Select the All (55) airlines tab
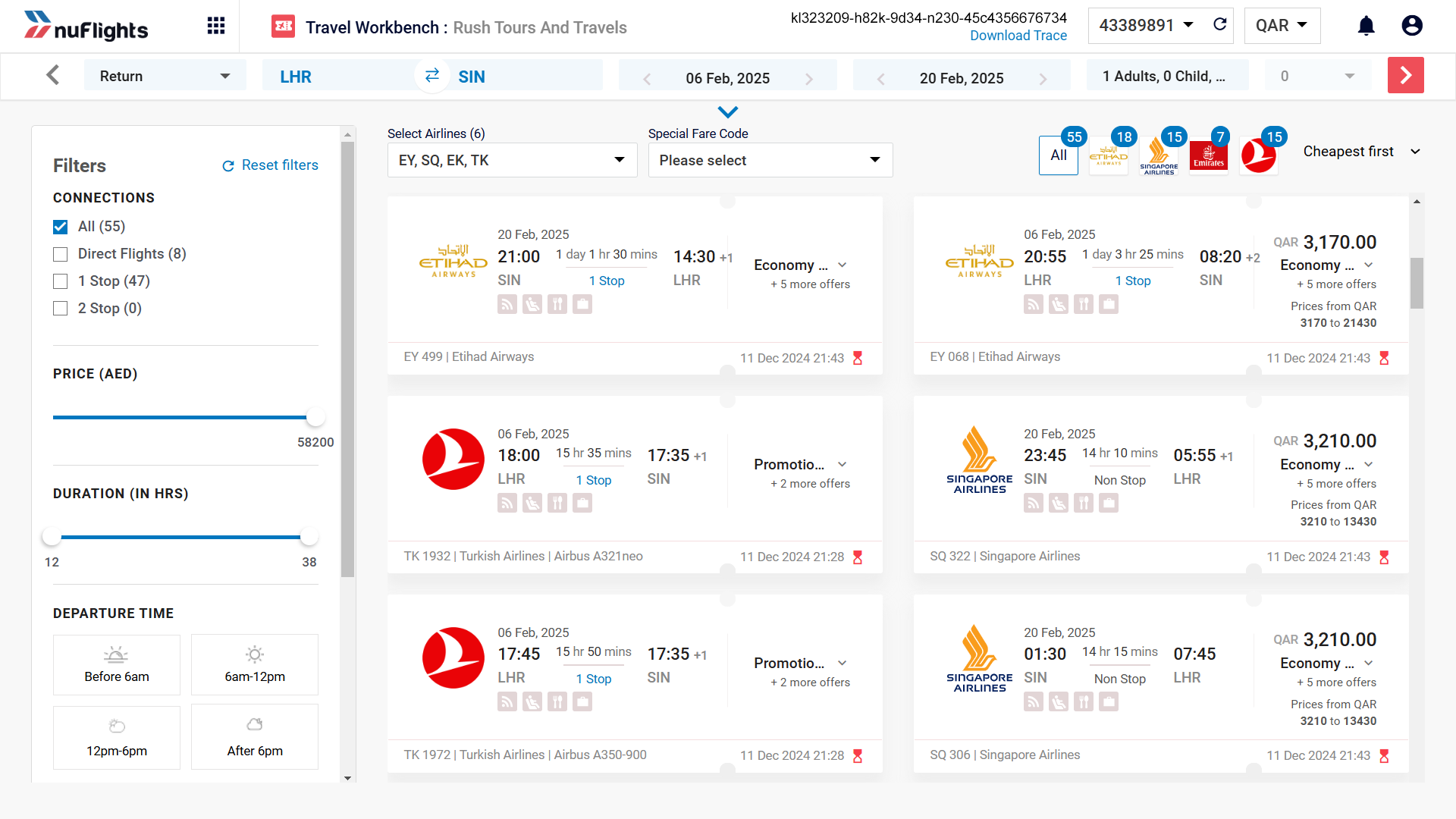The width and height of the screenshot is (1456, 819). click(1059, 155)
